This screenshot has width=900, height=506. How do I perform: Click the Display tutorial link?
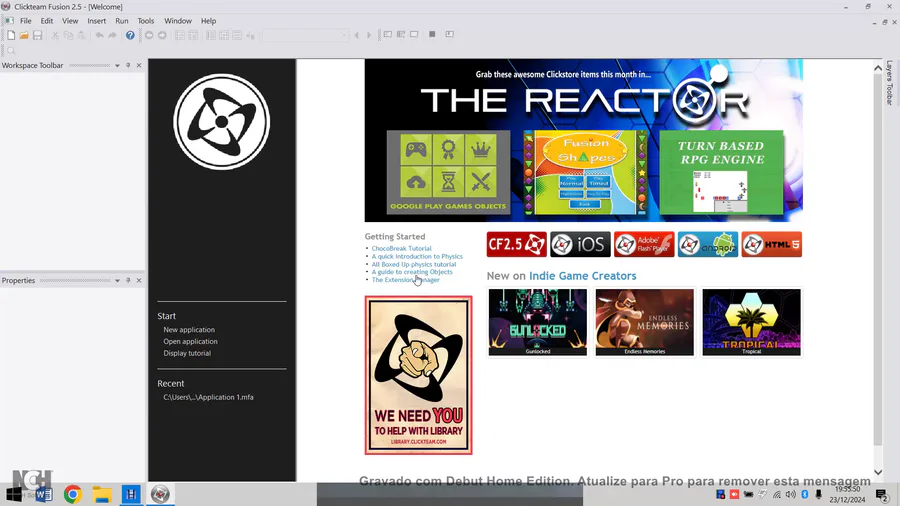(187, 353)
